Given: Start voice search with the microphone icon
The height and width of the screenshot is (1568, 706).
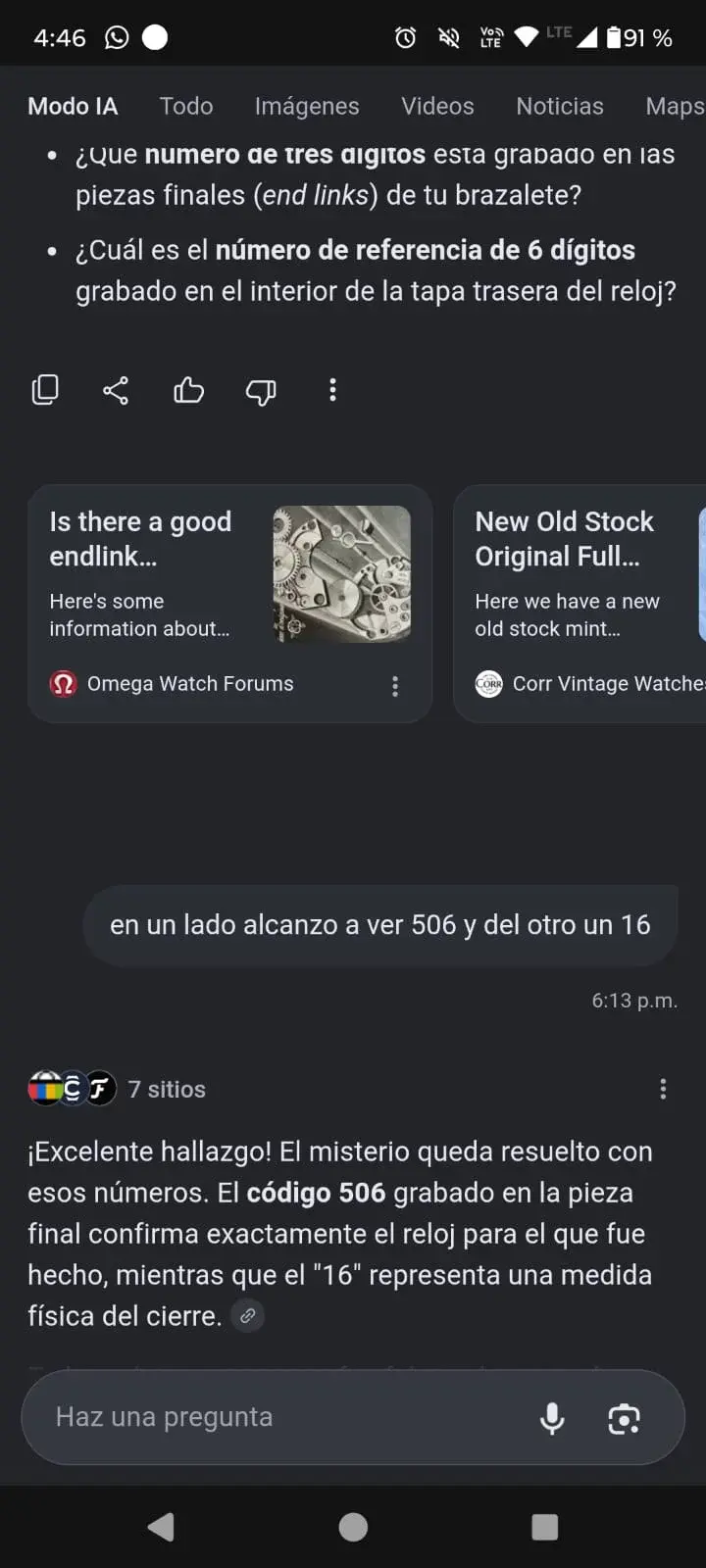Looking at the screenshot, I should click(552, 1418).
